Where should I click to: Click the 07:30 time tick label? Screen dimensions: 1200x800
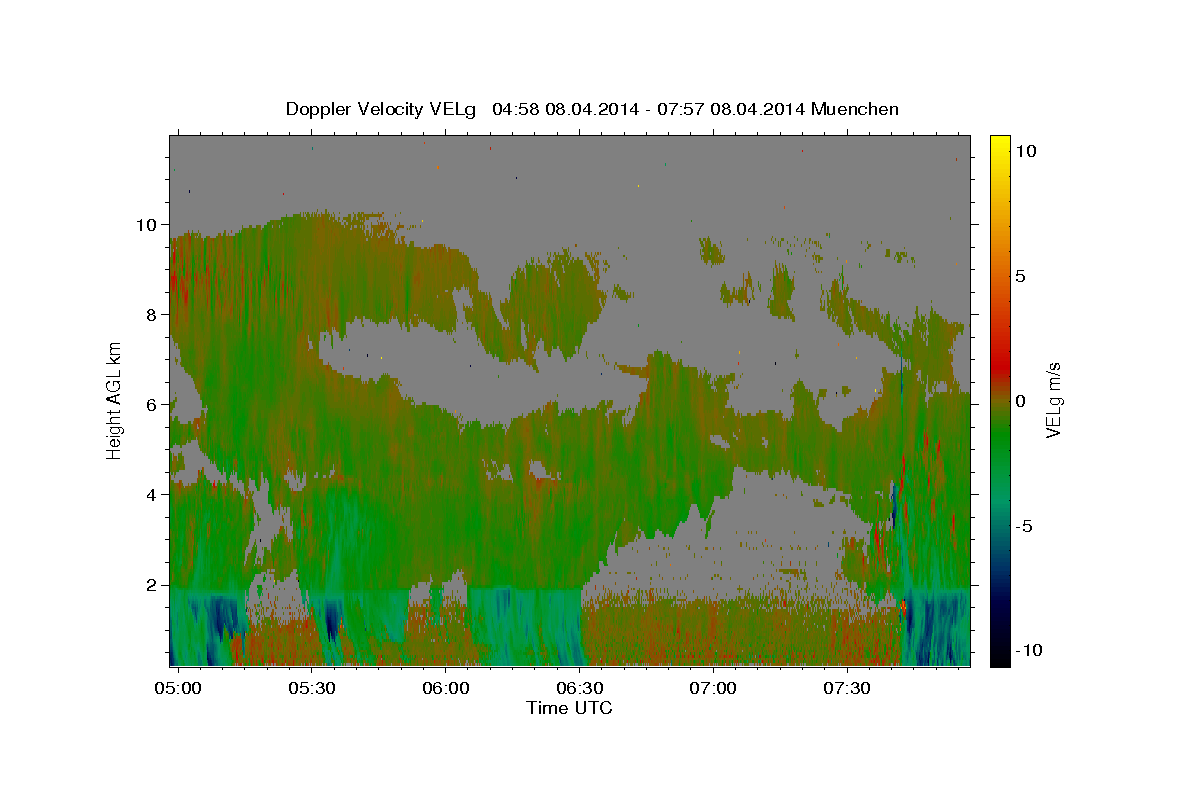[847, 688]
